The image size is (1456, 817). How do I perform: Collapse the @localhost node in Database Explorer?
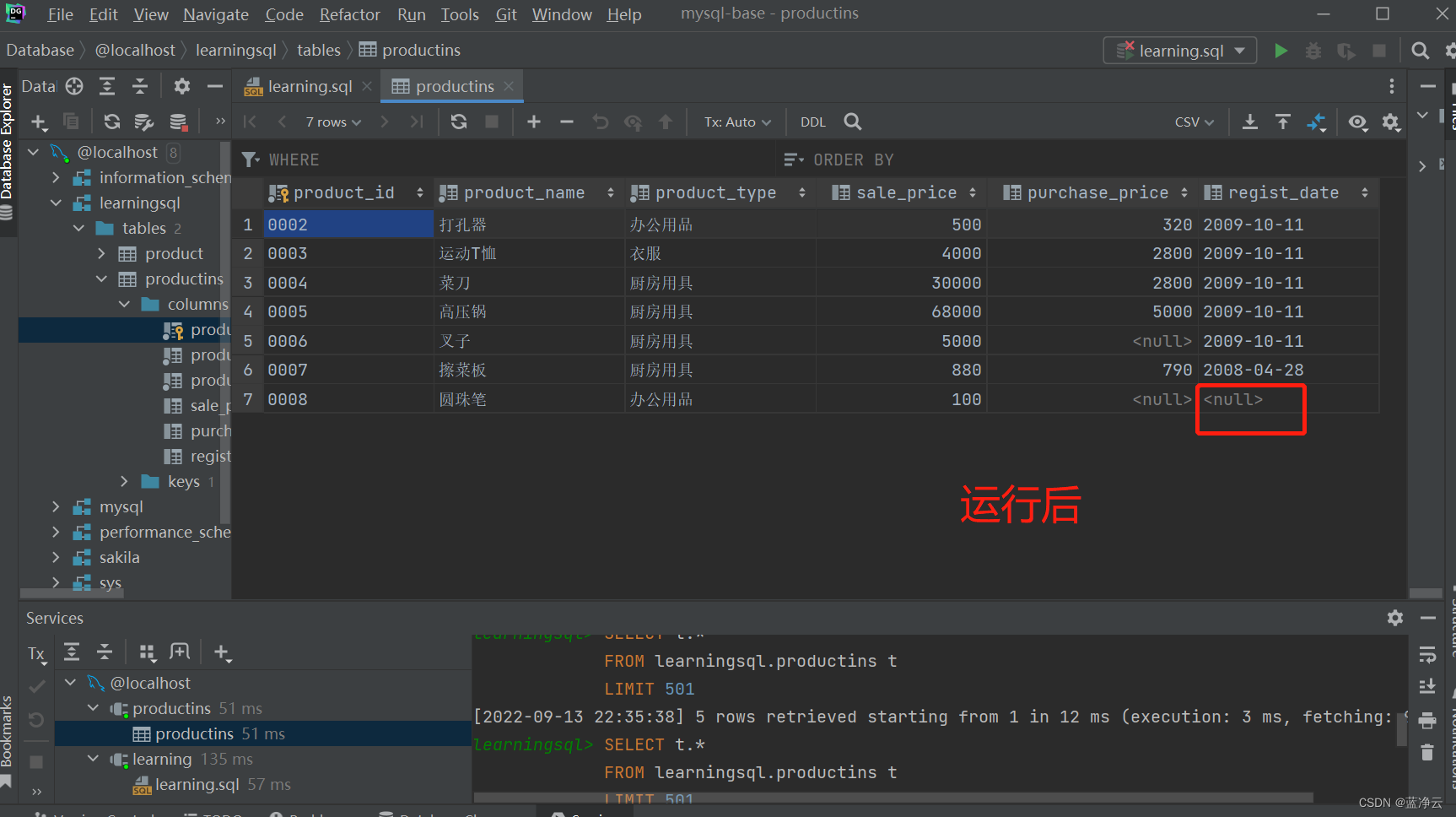point(34,152)
